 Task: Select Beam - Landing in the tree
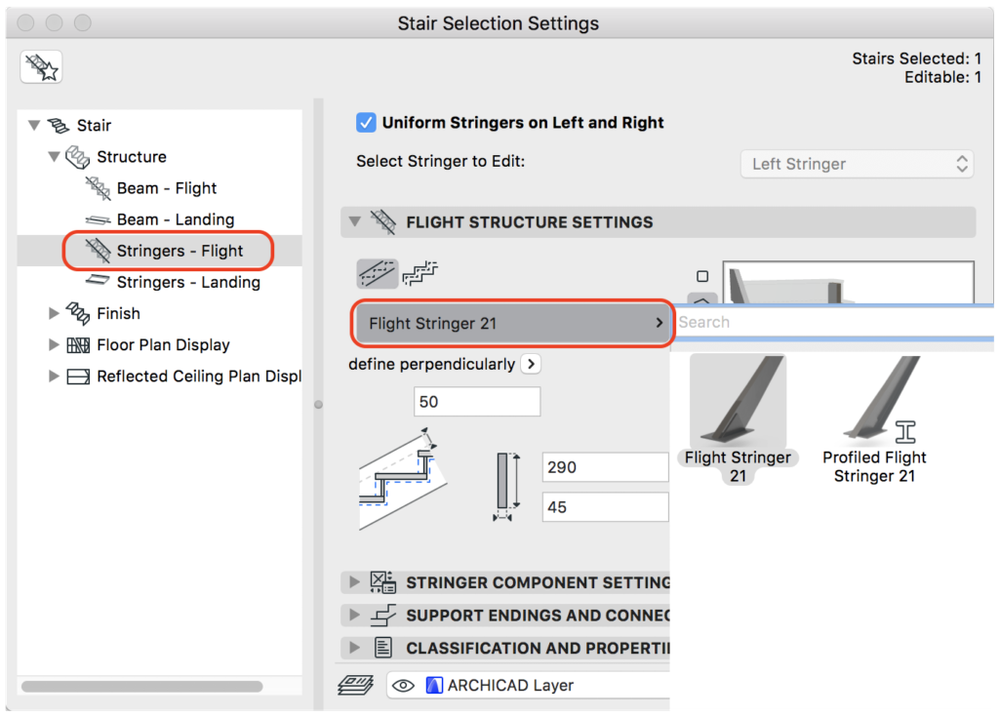(175, 220)
